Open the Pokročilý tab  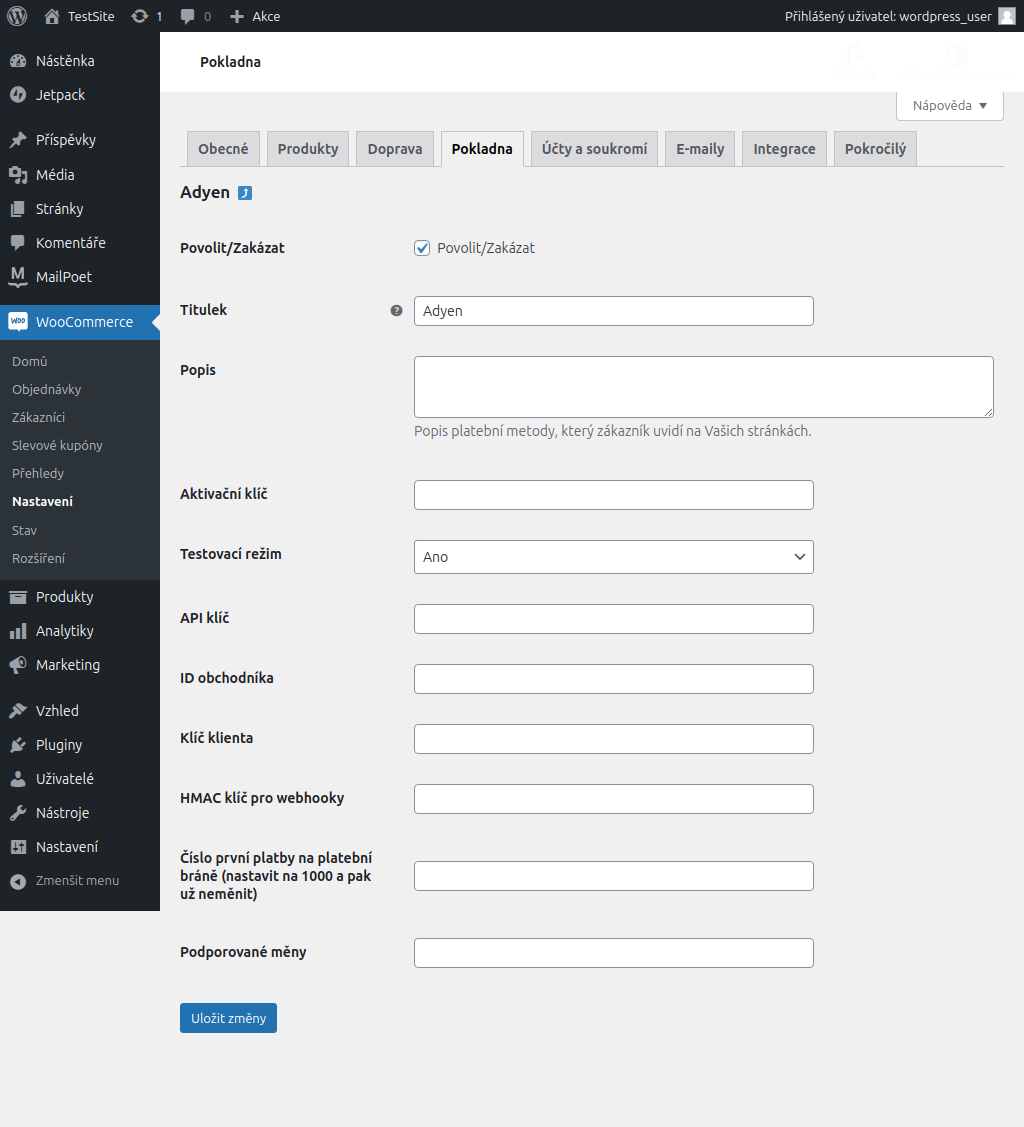[x=875, y=149]
